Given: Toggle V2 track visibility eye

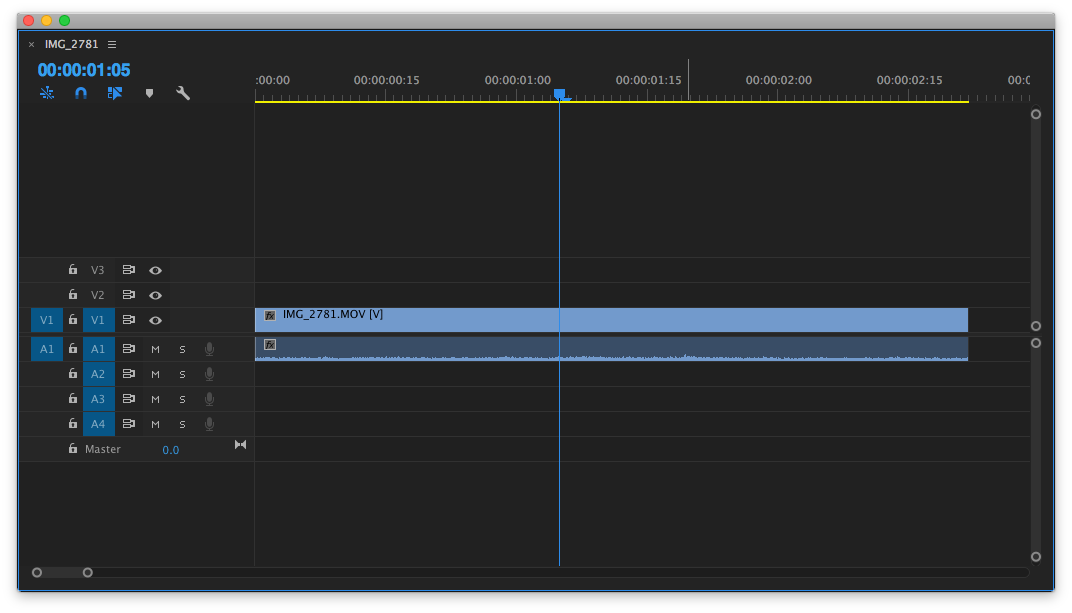Looking at the screenshot, I should (155, 295).
